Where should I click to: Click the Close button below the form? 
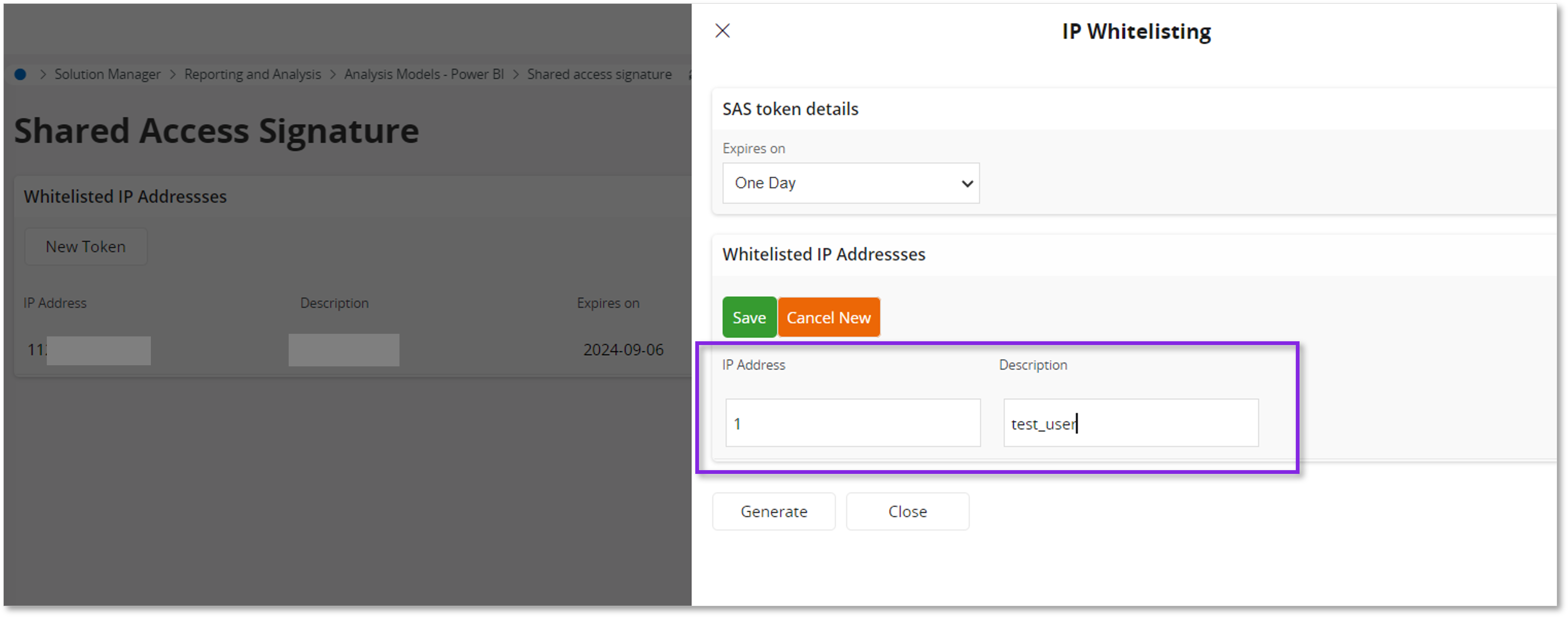[x=907, y=511]
